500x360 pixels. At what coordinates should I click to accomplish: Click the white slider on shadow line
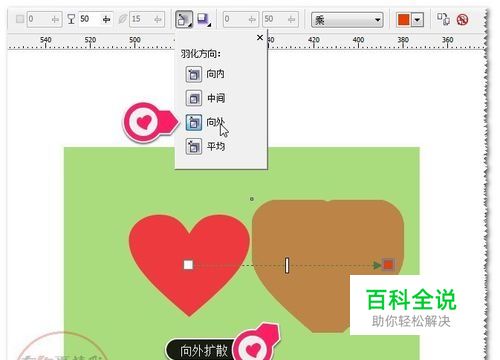pyautogui.click(x=287, y=265)
